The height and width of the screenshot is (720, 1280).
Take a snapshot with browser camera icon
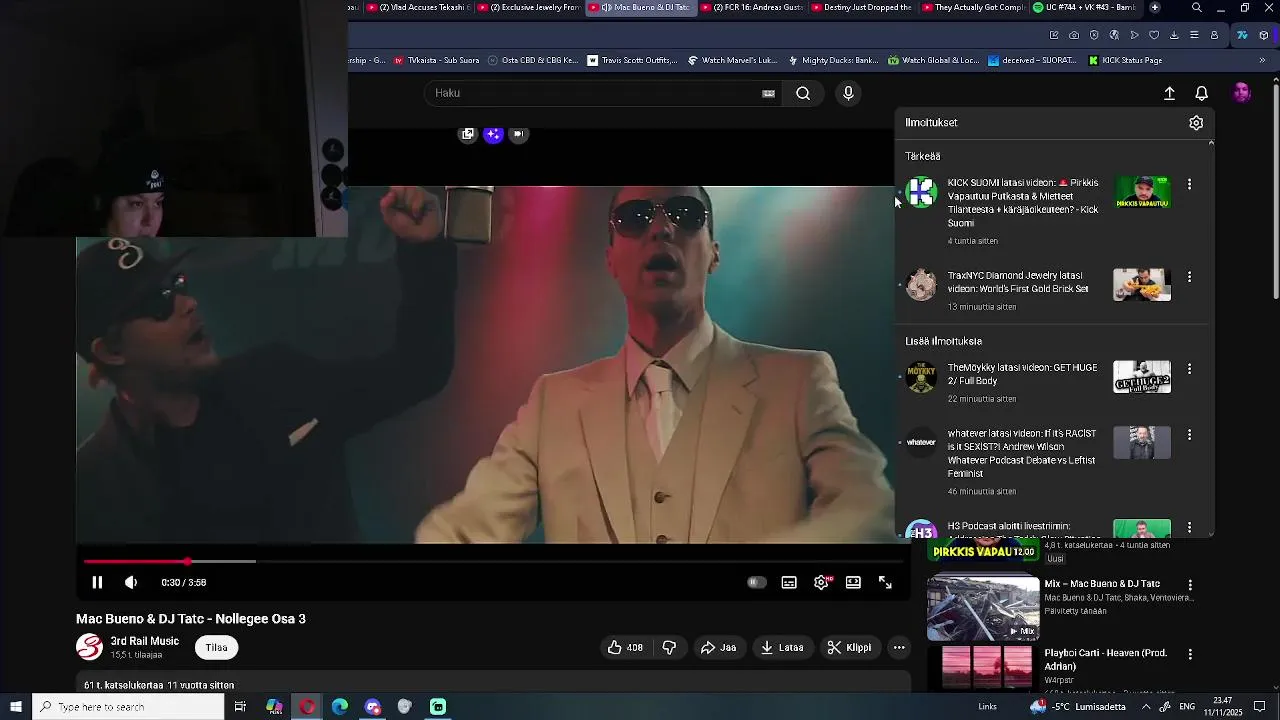(x=1074, y=35)
